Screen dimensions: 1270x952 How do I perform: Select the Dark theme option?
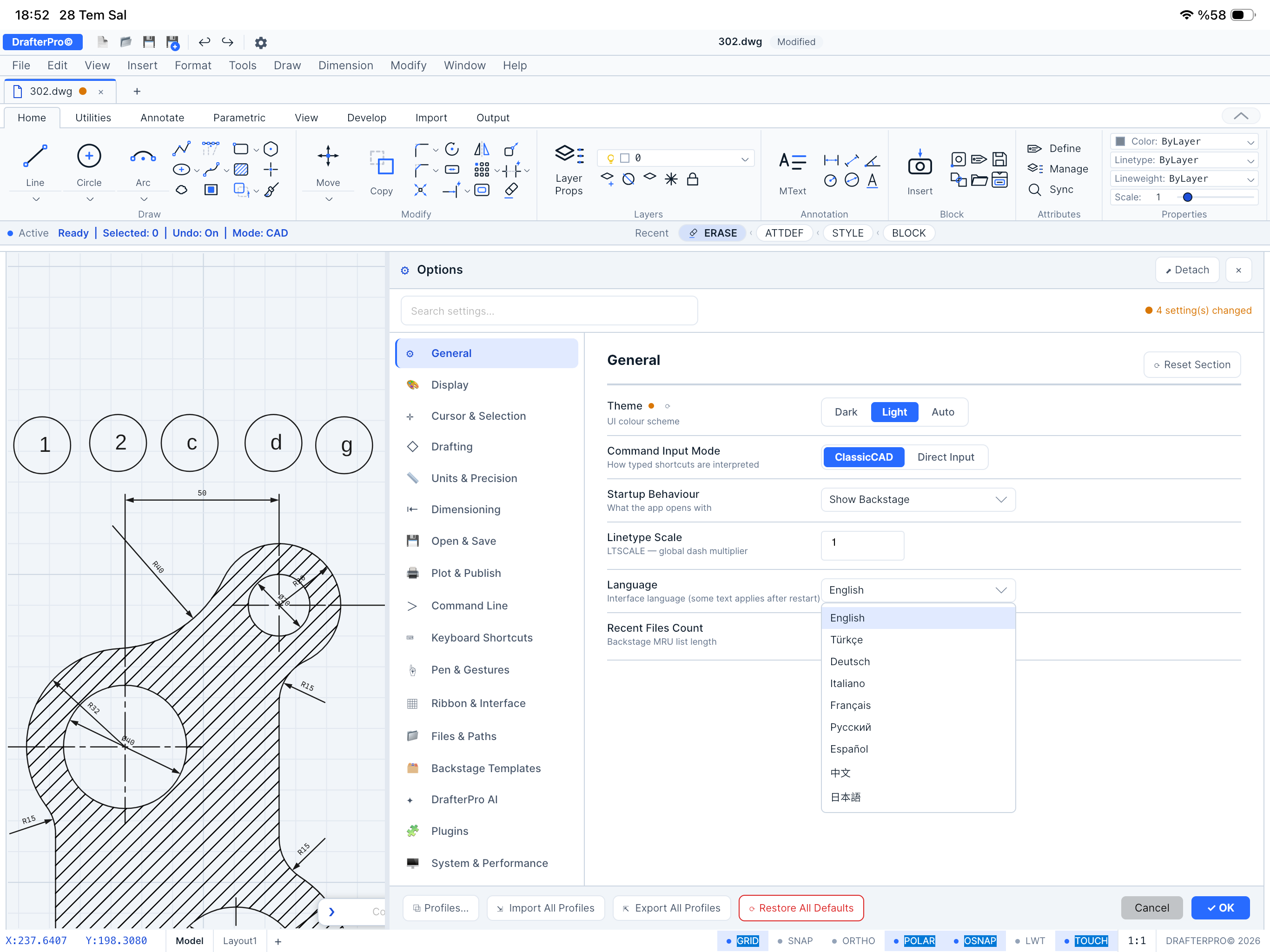pos(846,412)
